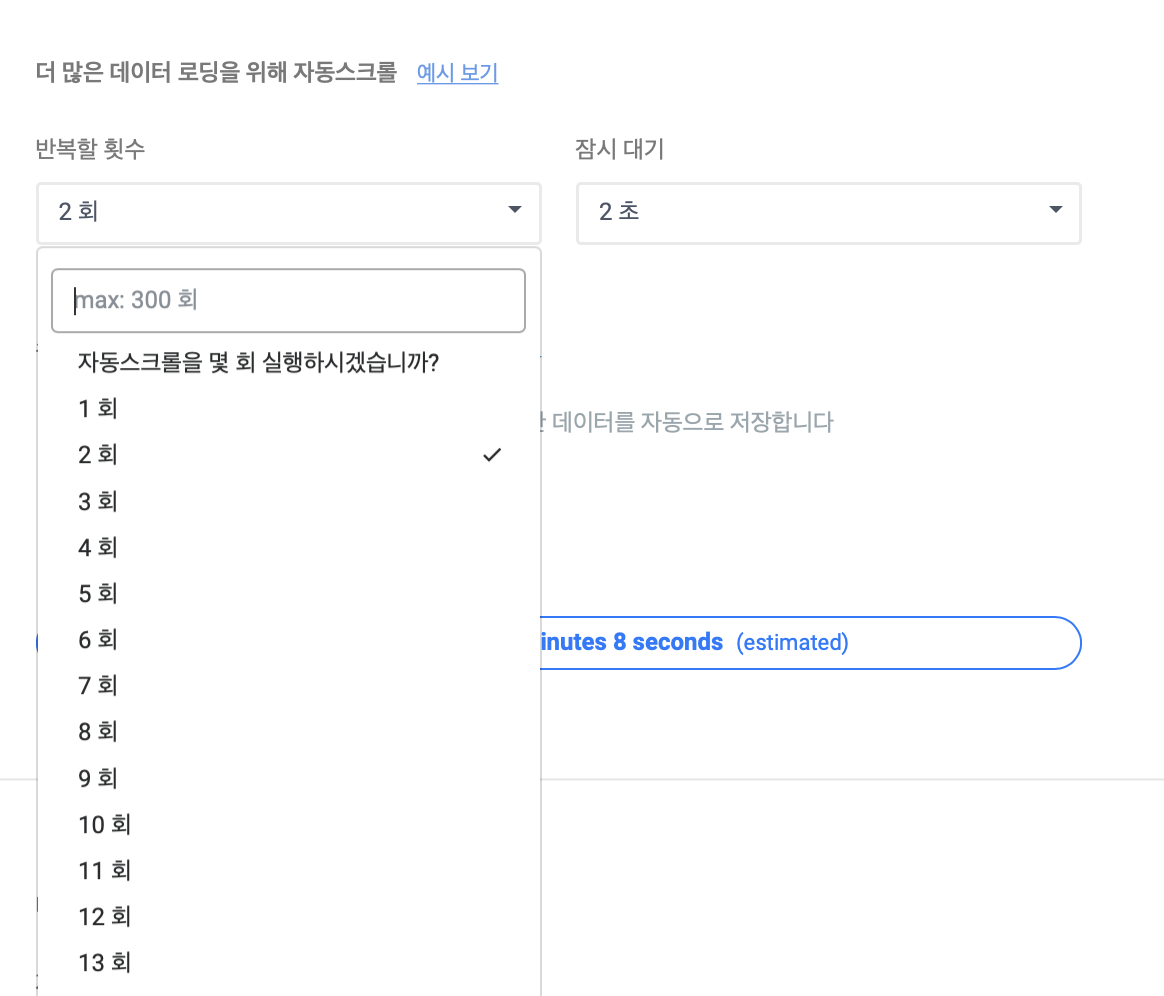Select the 5 회 option
This screenshot has height=996, width=1164.
pos(98,593)
